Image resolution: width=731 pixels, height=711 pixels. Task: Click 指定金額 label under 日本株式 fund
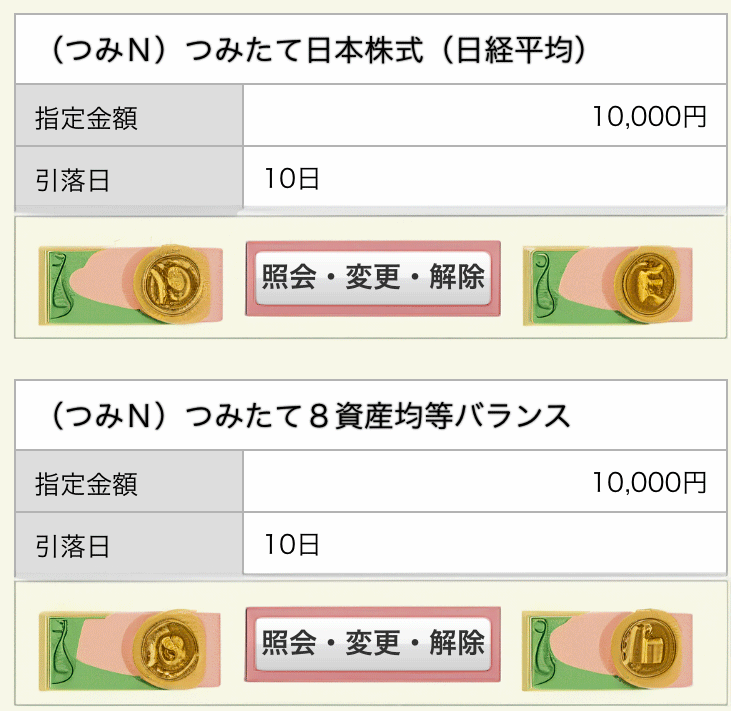(x=86, y=117)
